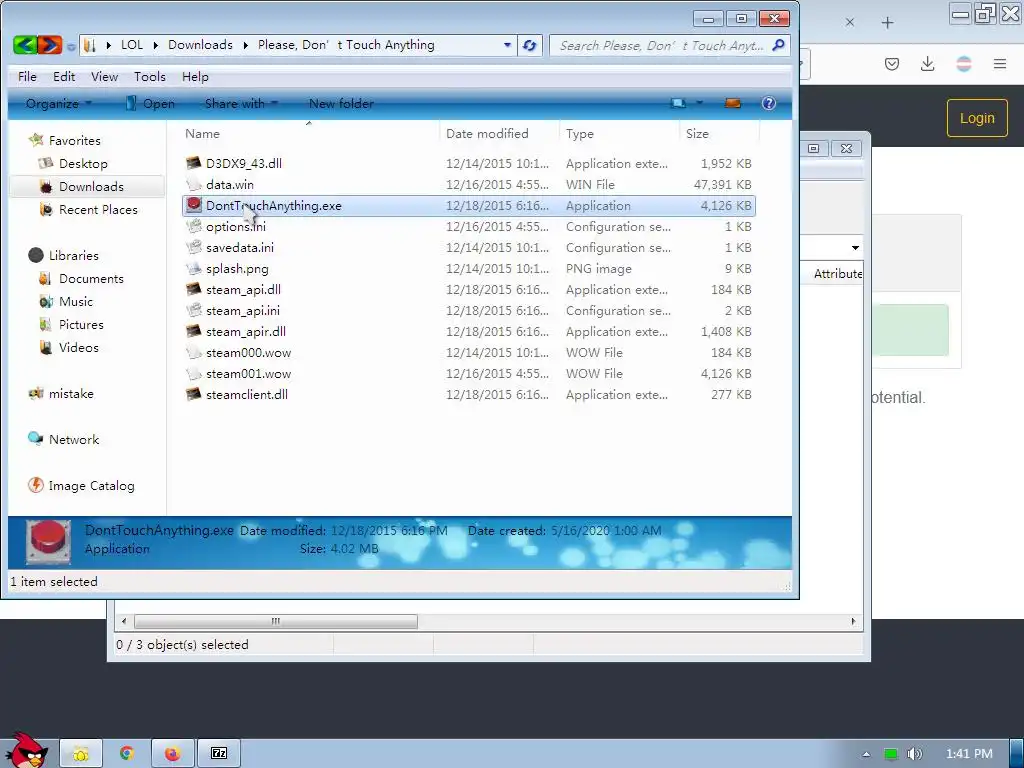
Task: Open the view options dropdown arrow
Action: point(699,103)
